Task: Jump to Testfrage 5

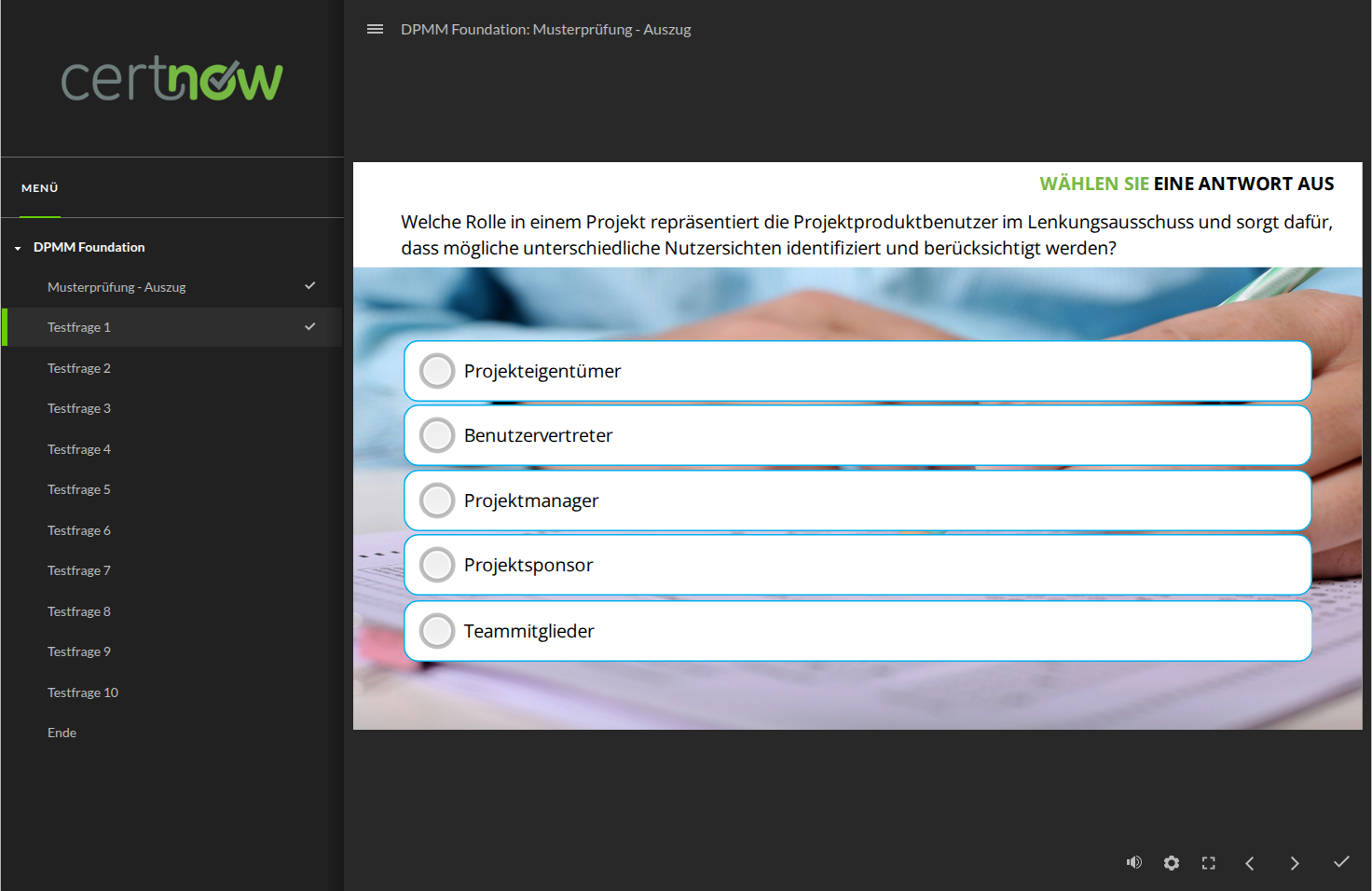Action: tap(79, 489)
